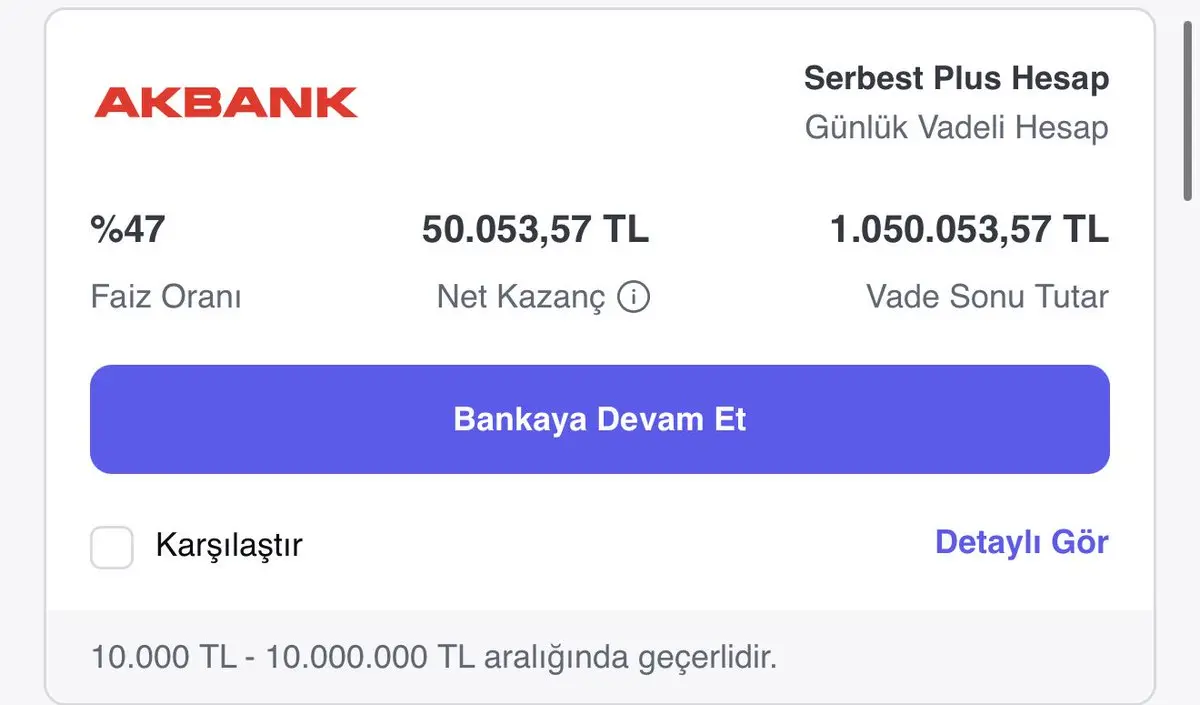Click the Net Kazanç info icon
Image resolution: width=1200 pixels, height=705 pixels.
click(x=634, y=297)
